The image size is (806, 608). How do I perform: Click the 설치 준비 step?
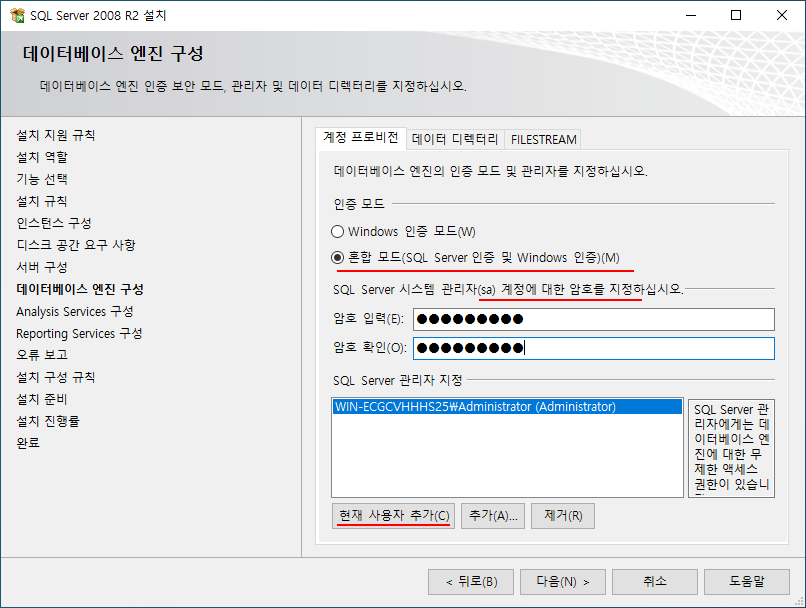pos(42,399)
